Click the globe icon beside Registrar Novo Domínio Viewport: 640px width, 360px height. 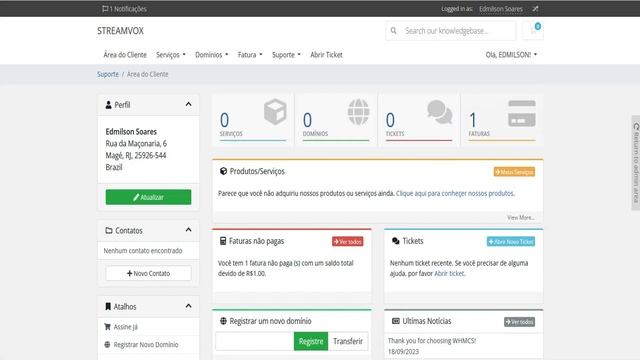tap(107, 344)
